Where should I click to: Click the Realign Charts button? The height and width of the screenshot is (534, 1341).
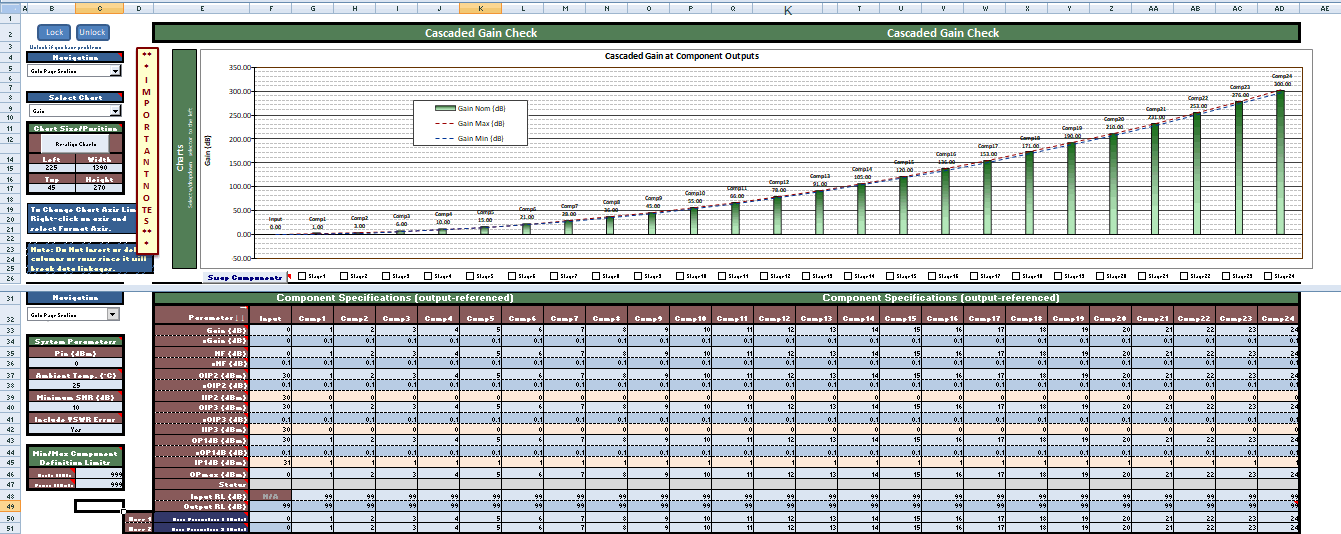pyautogui.click(x=74, y=143)
